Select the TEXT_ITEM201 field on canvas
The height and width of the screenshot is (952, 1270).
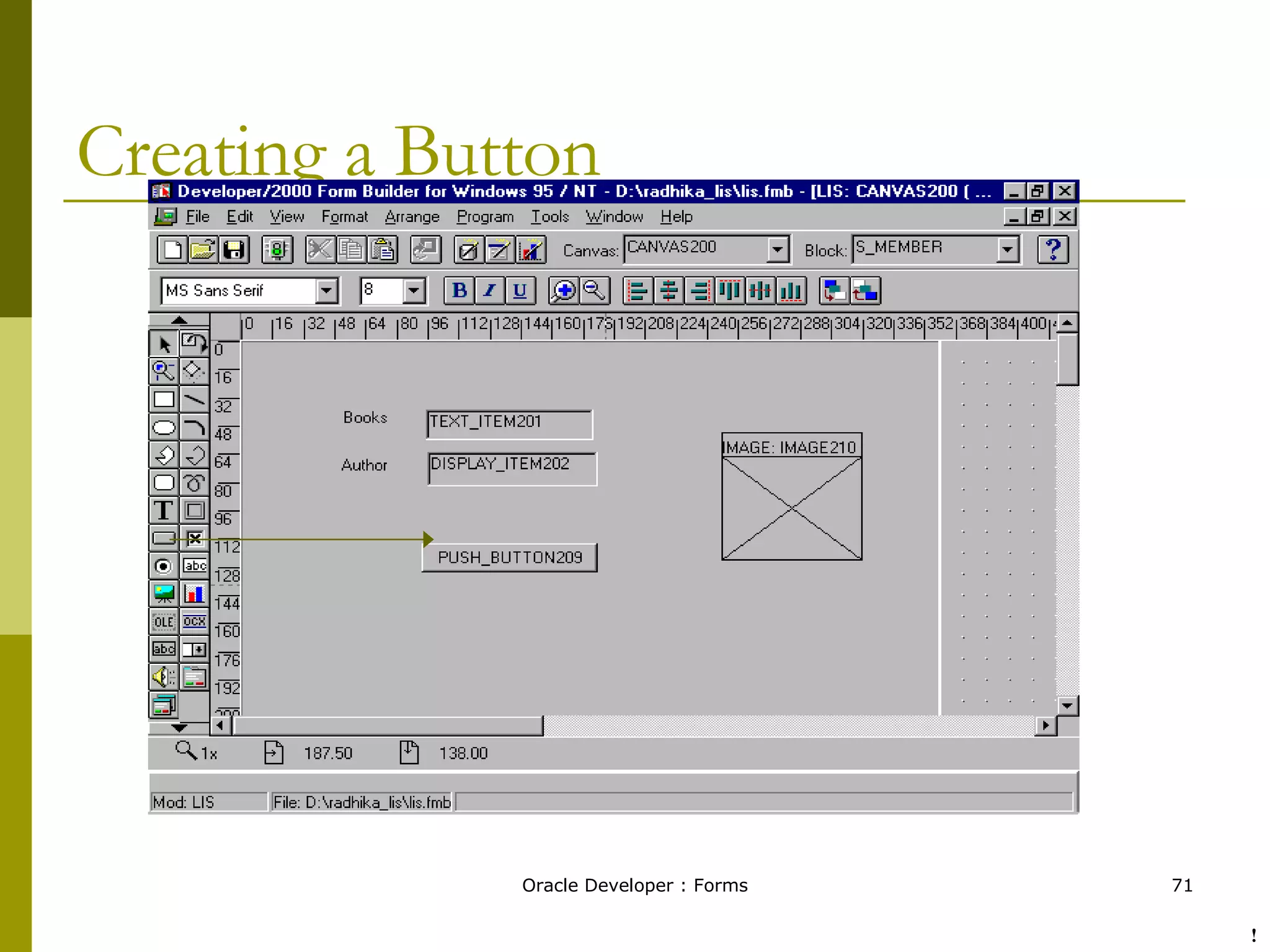tap(510, 425)
